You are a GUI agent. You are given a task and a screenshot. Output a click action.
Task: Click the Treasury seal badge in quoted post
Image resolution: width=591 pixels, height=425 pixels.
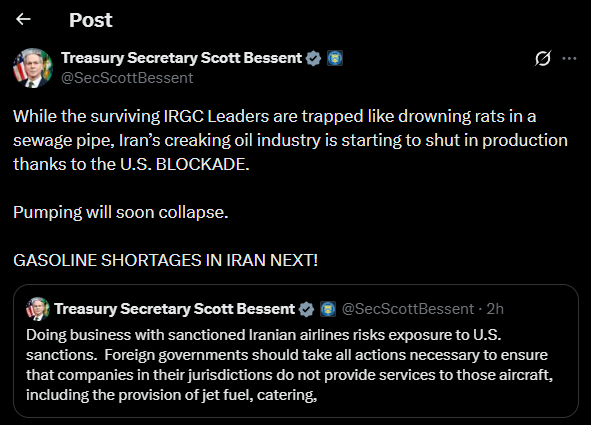pos(328,309)
